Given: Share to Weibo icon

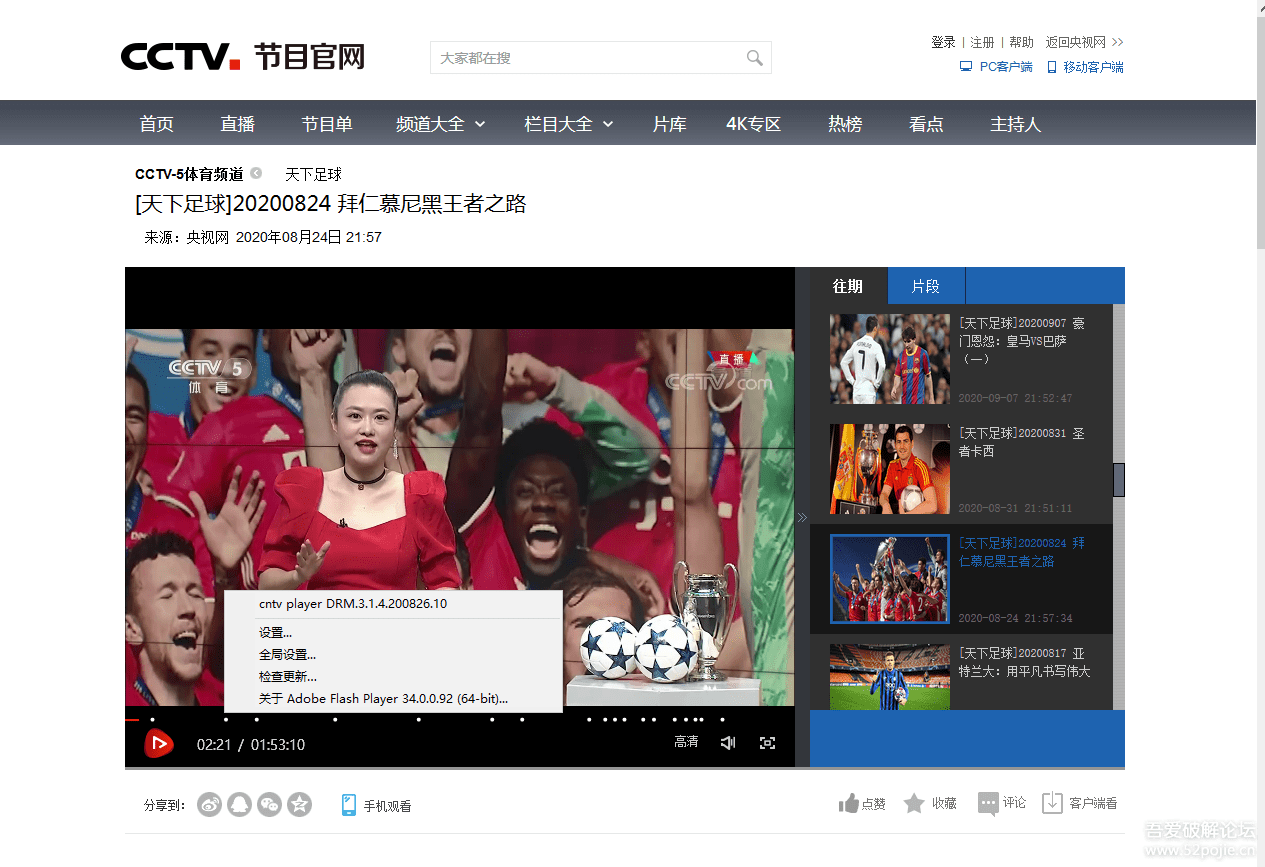Looking at the screenshot, I should pos(209,804).
